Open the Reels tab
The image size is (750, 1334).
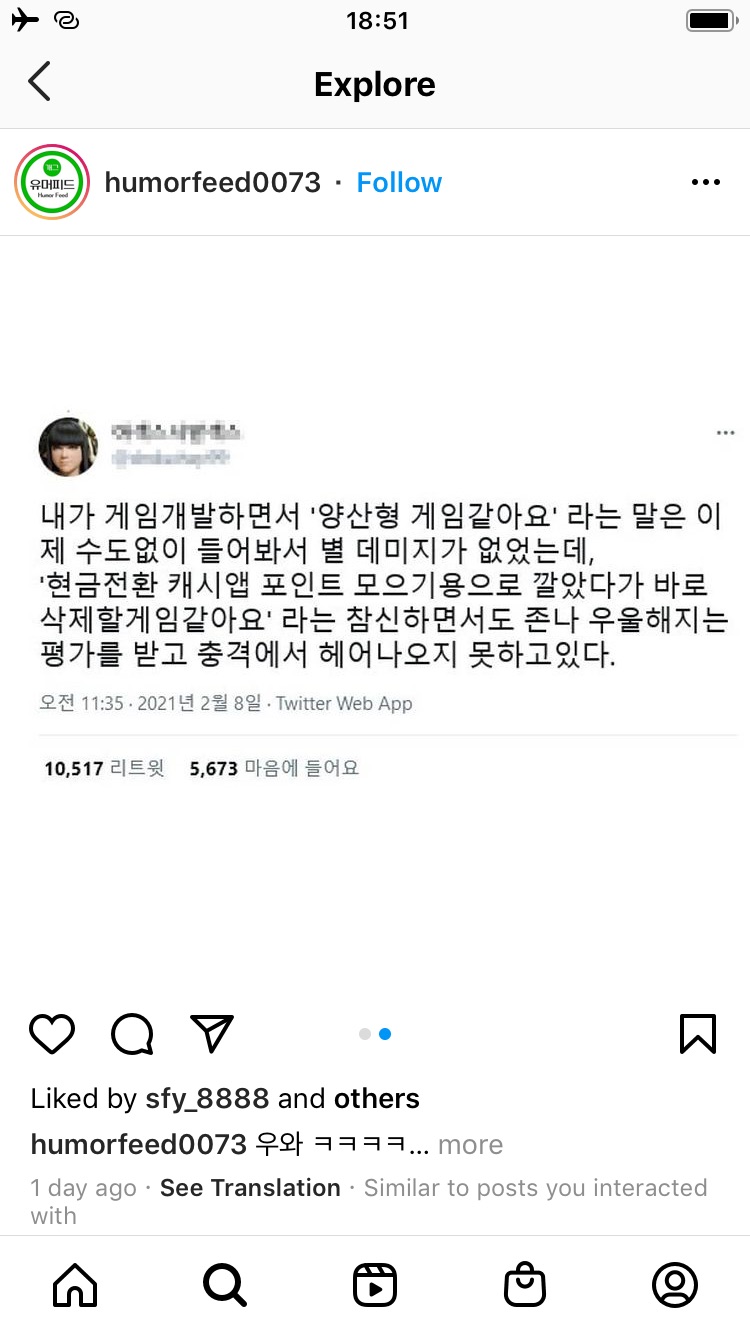point(375,1285)
